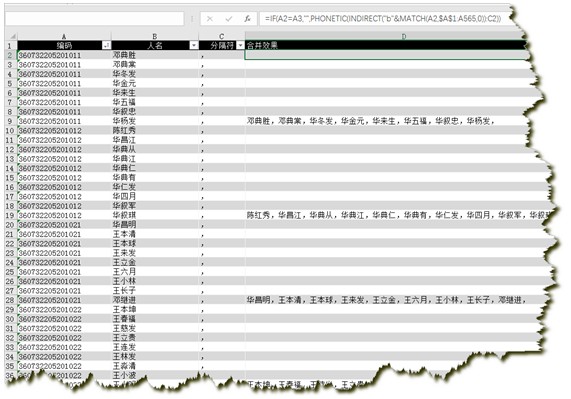
Task: Click the confirm checkmark icon in formula bar
Action: (x=229, y=19)
